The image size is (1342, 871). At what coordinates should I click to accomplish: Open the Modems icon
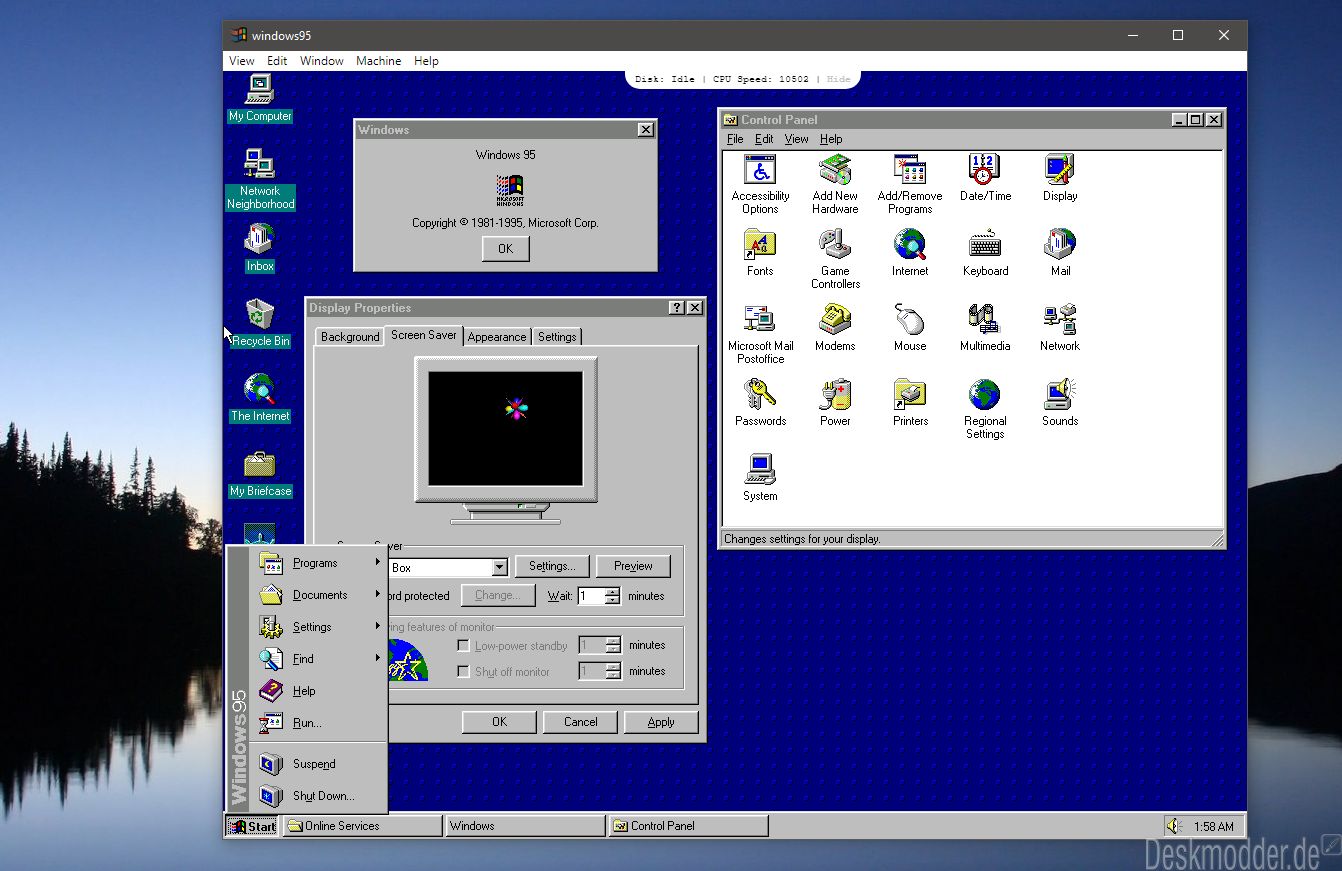pyautogui.click(x=835, y=328)
